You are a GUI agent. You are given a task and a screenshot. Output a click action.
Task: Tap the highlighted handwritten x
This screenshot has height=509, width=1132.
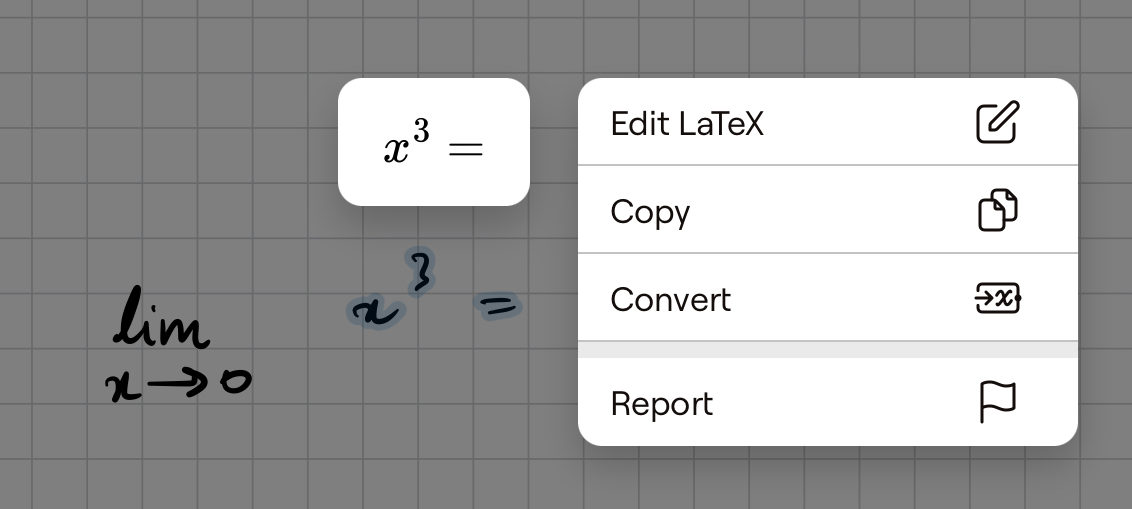click(374, 313)
